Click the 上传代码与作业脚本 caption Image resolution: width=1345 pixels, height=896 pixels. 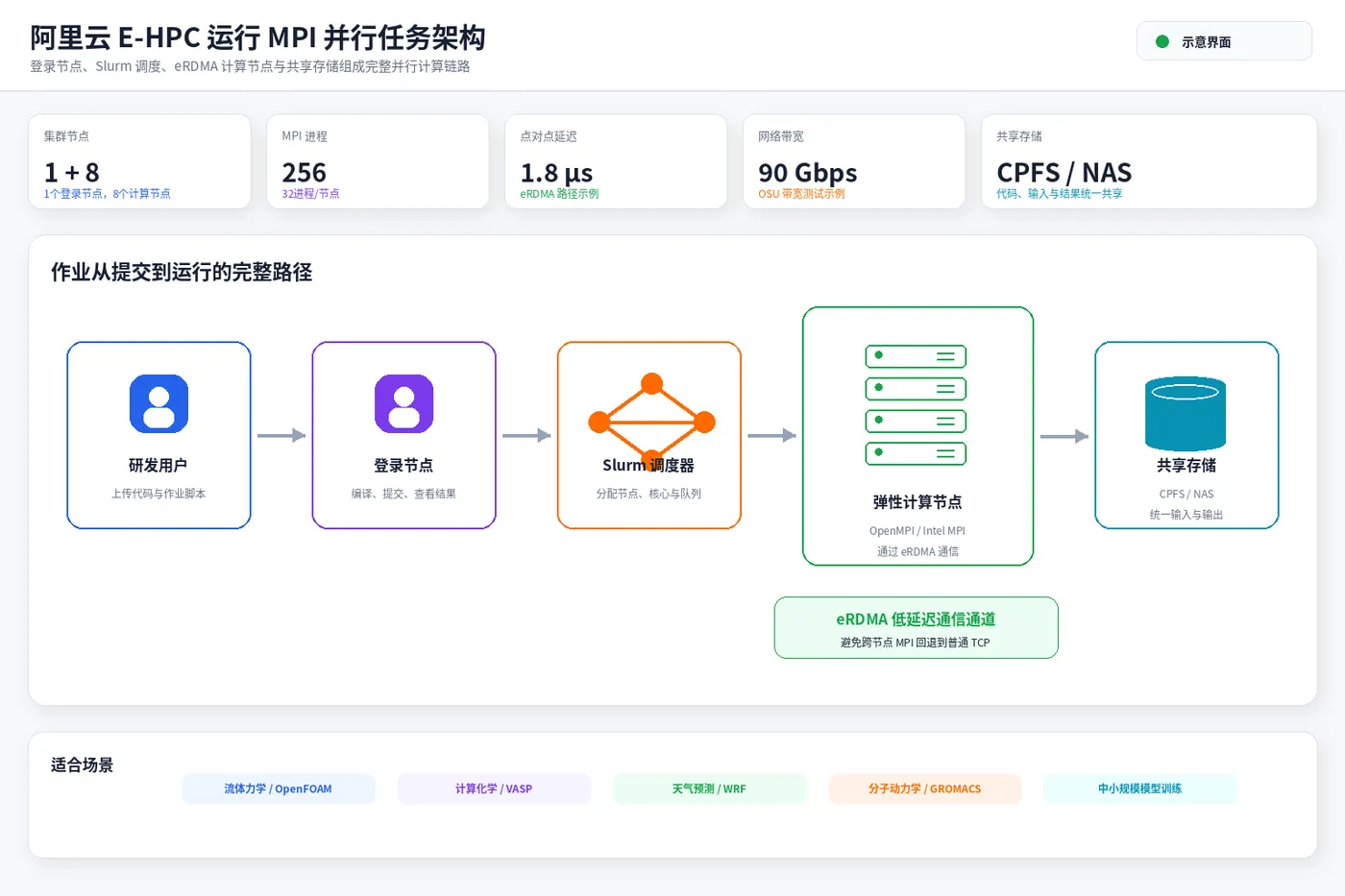pos(159,494)
